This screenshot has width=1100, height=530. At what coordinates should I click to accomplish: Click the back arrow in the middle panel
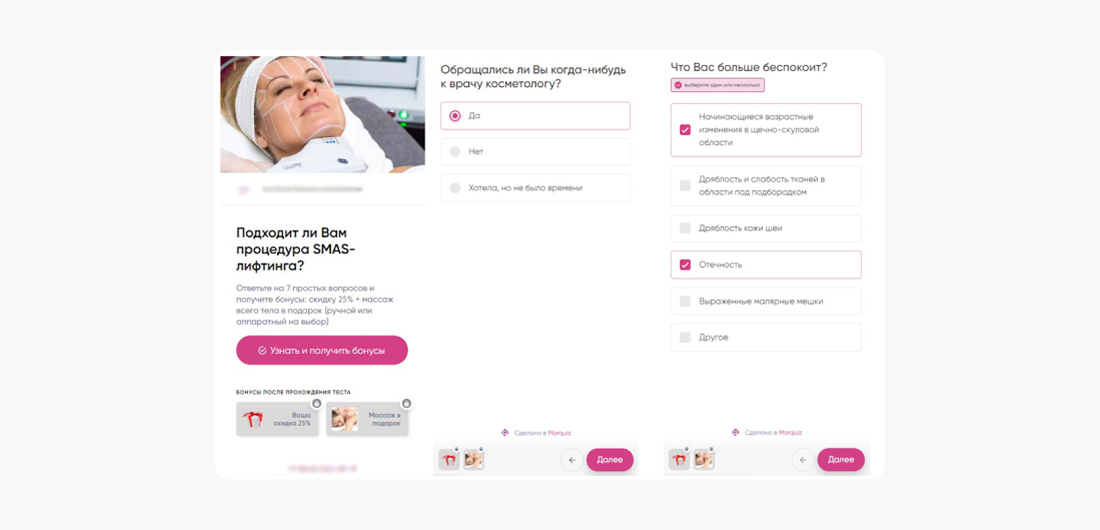pos(572,460)
